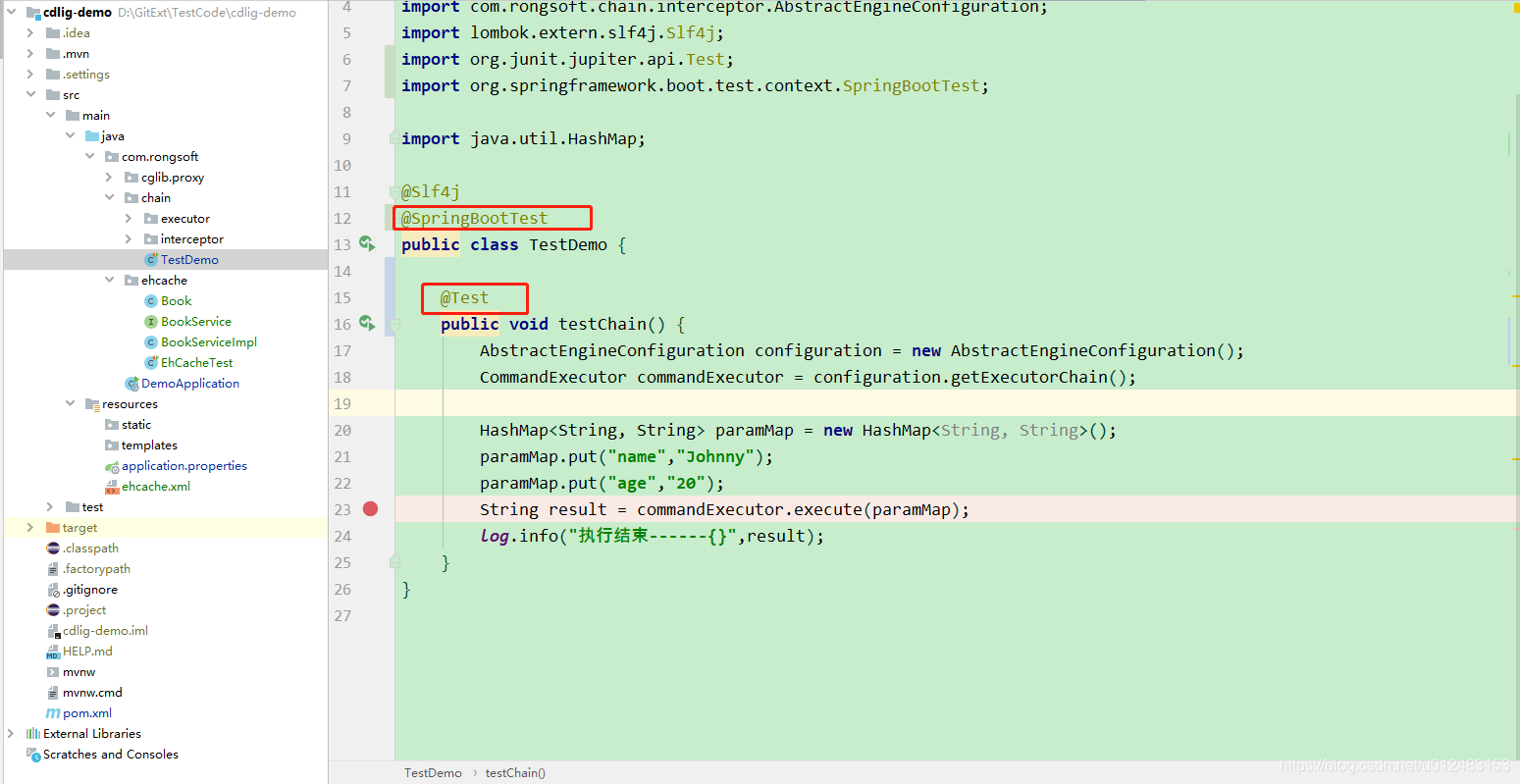Select TestDemo in the project tree
Screen dimensions: 1520x784
[x=189, y=259]
